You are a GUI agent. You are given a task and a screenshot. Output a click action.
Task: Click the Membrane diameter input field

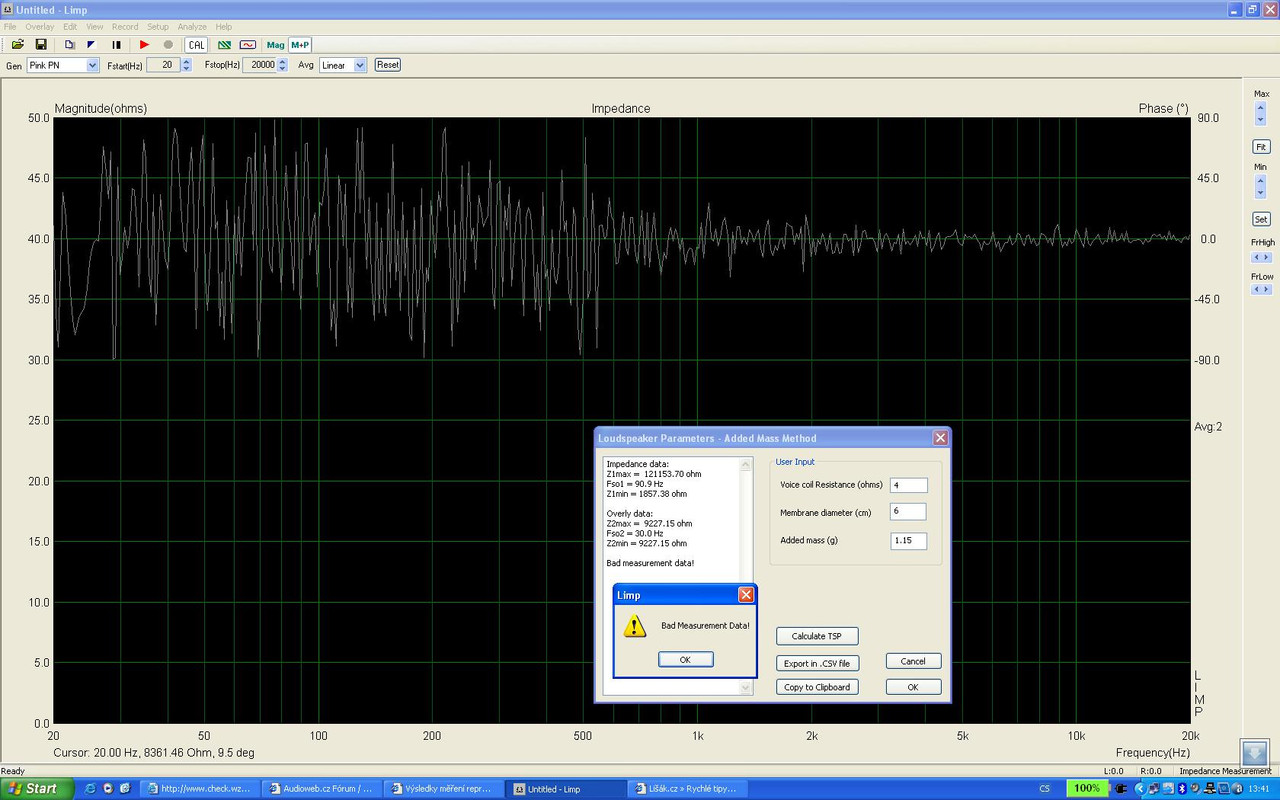pyautogui.click(x=908, y=512)
